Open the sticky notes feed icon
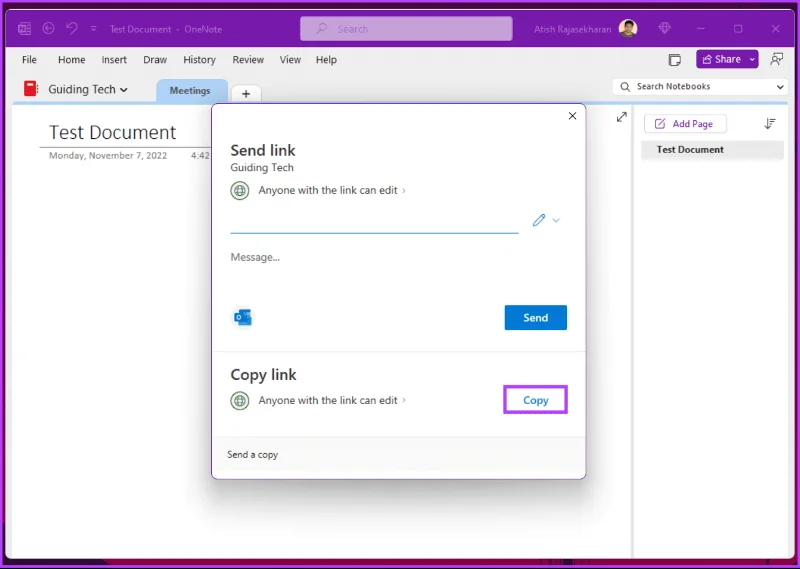This screenshot has width=800, height=569. point(674,60)
